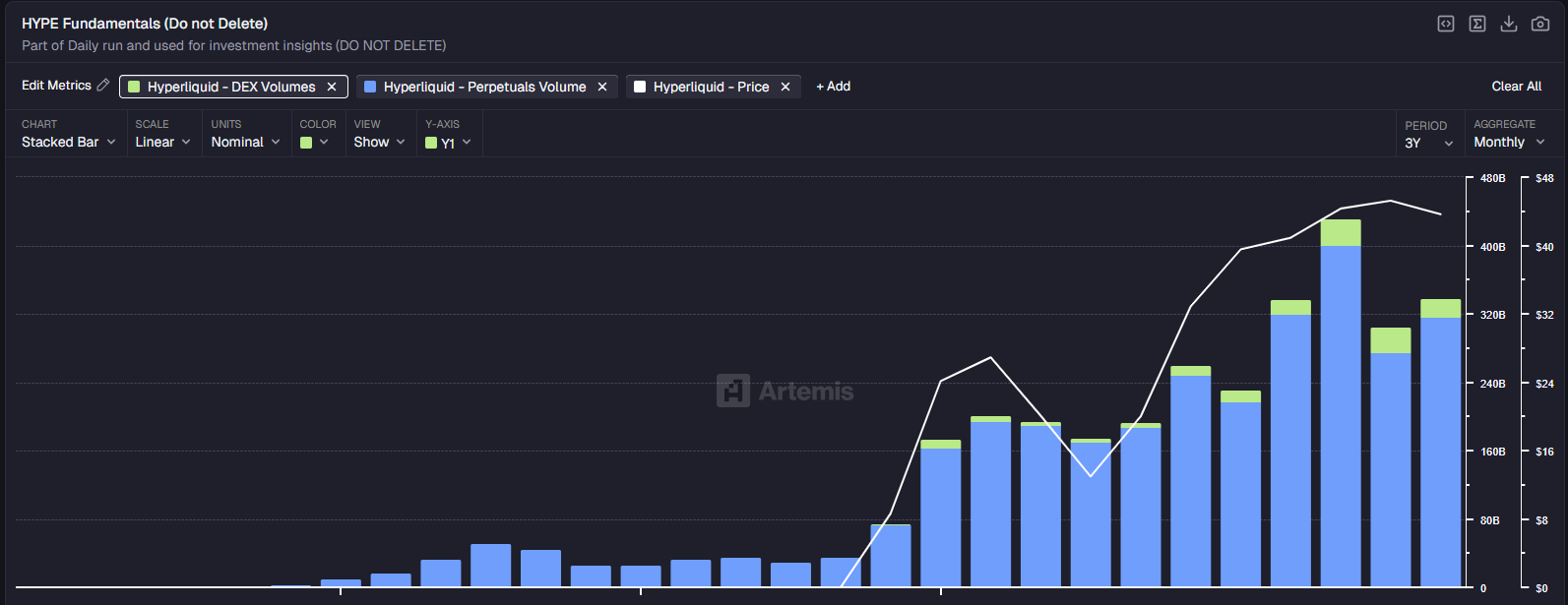The height and width of the screenshot is (605, 1568).
Task: Change the Period from 3Y
Action: (1428, 143)
